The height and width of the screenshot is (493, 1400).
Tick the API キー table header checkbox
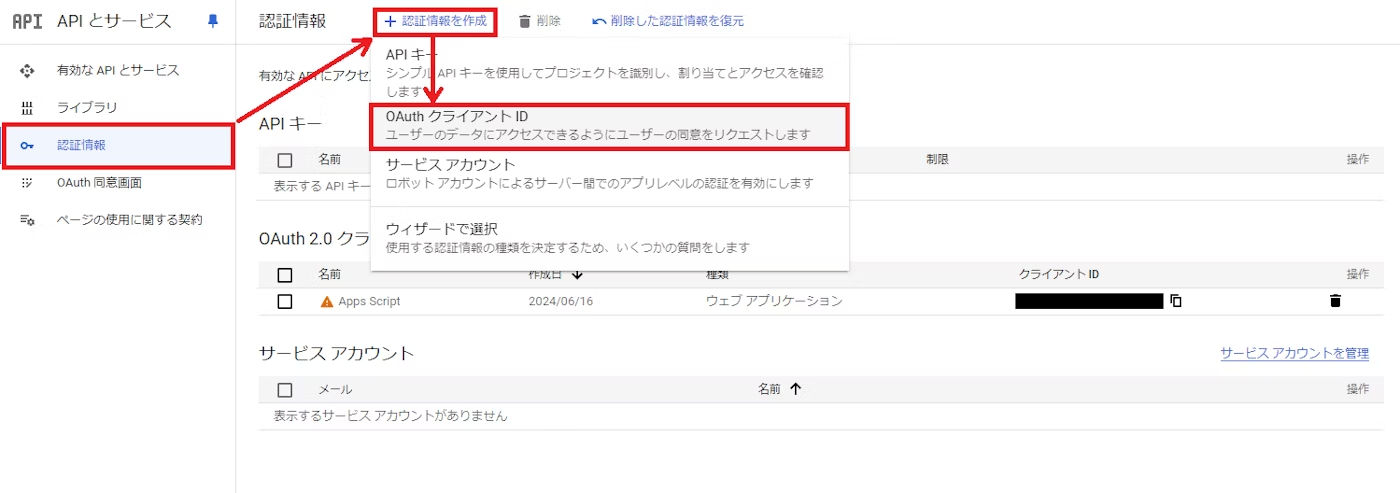[x=285, y=160]
